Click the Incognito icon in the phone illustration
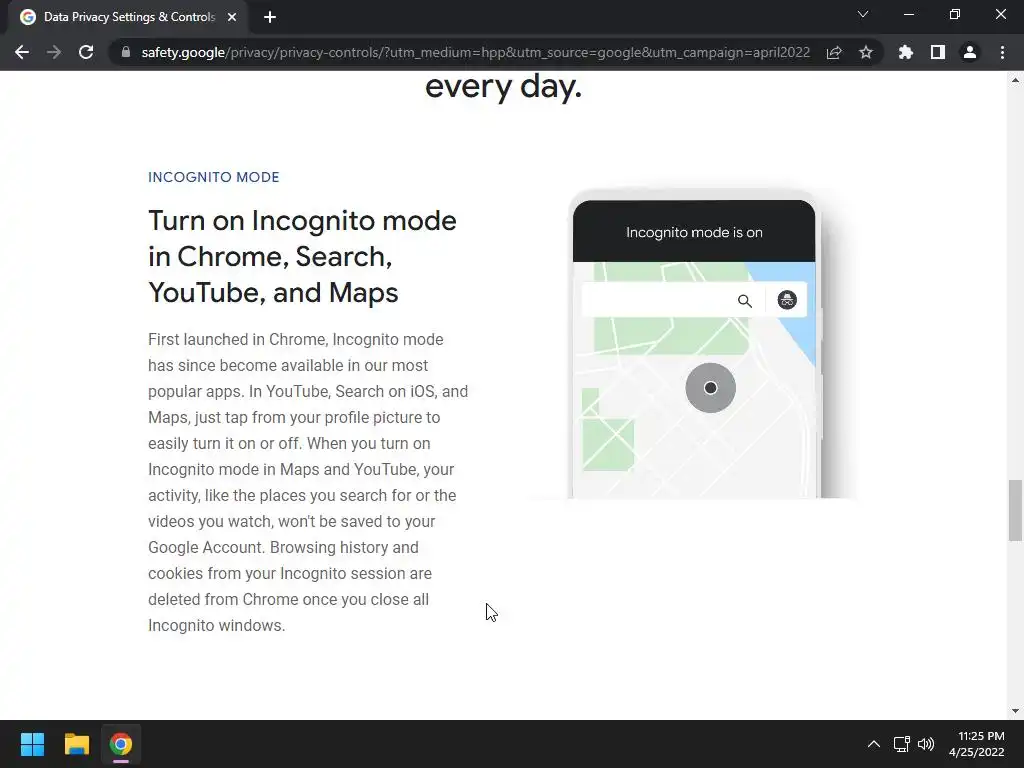The width and height of the screenshot is (1024, 768). coord(787,300)
